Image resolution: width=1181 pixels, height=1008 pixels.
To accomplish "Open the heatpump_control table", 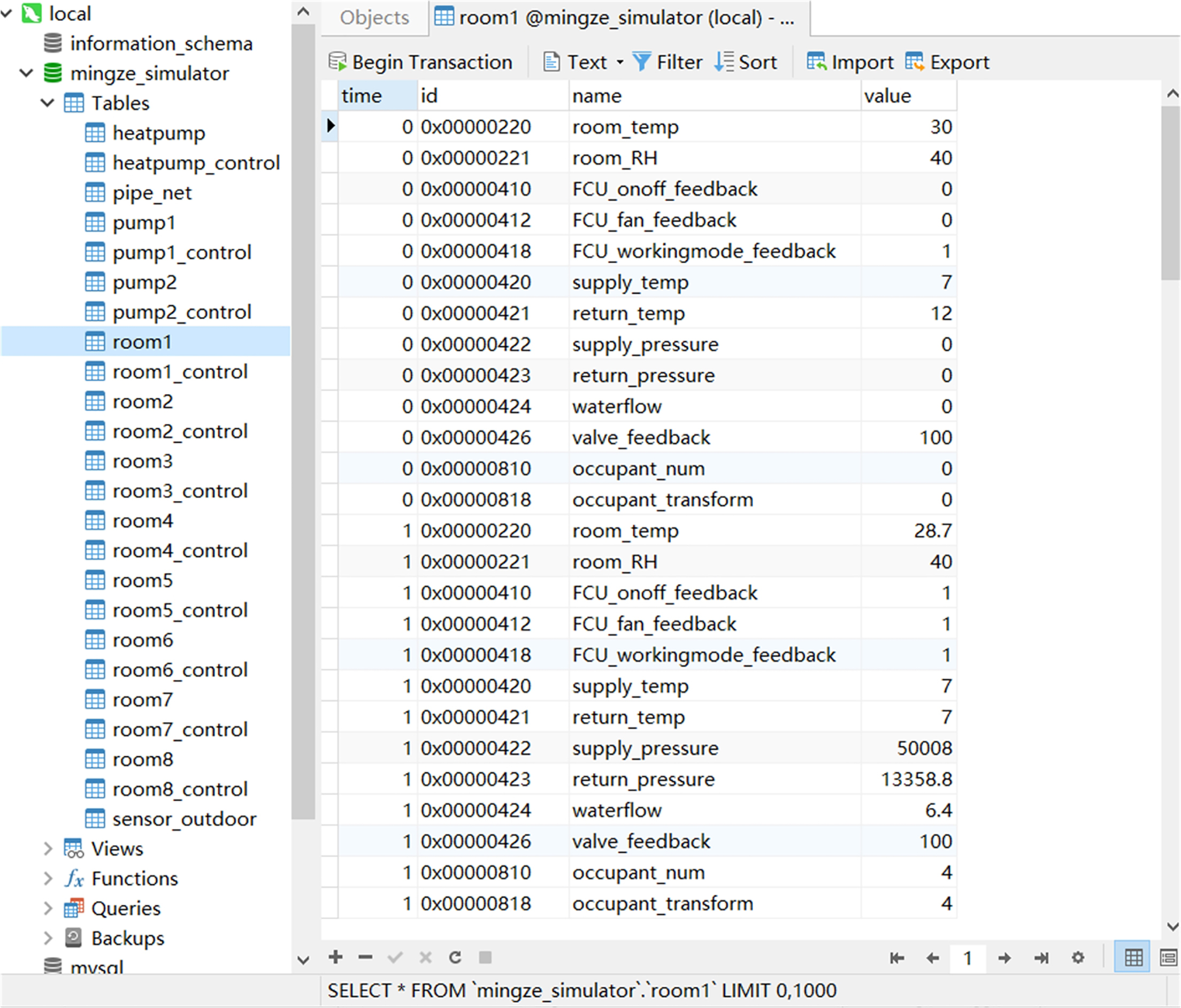I will (x=196, y=163).
